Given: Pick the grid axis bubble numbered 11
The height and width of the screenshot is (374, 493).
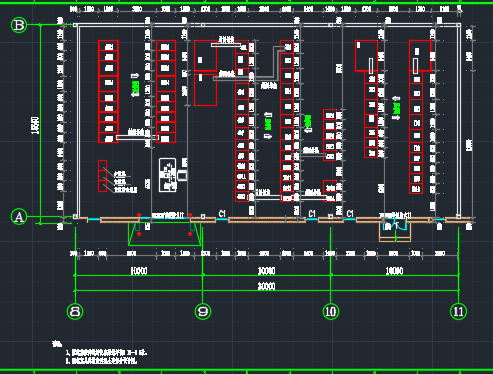Looking at the screenshot, I should [458, 312].
